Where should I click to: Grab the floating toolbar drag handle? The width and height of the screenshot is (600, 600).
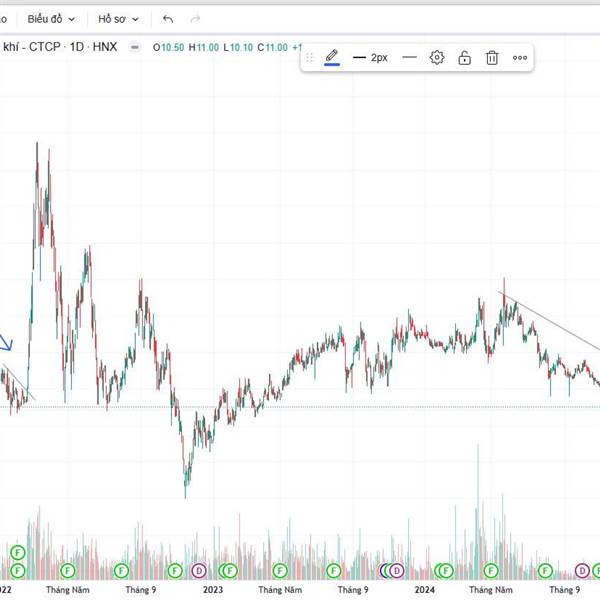[x=310, y=58]
